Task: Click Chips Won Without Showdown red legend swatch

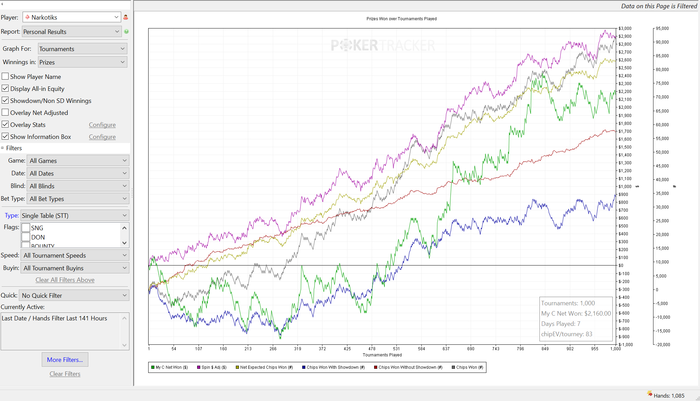Action: [x=375, y=367]
